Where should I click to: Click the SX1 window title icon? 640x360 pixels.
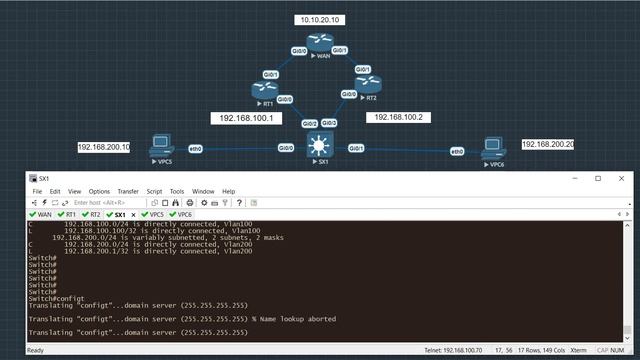33,178
